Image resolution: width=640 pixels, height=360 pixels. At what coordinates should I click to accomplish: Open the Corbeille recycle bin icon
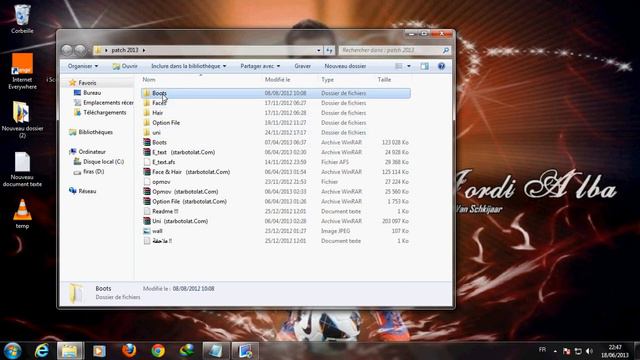(22, 19)
